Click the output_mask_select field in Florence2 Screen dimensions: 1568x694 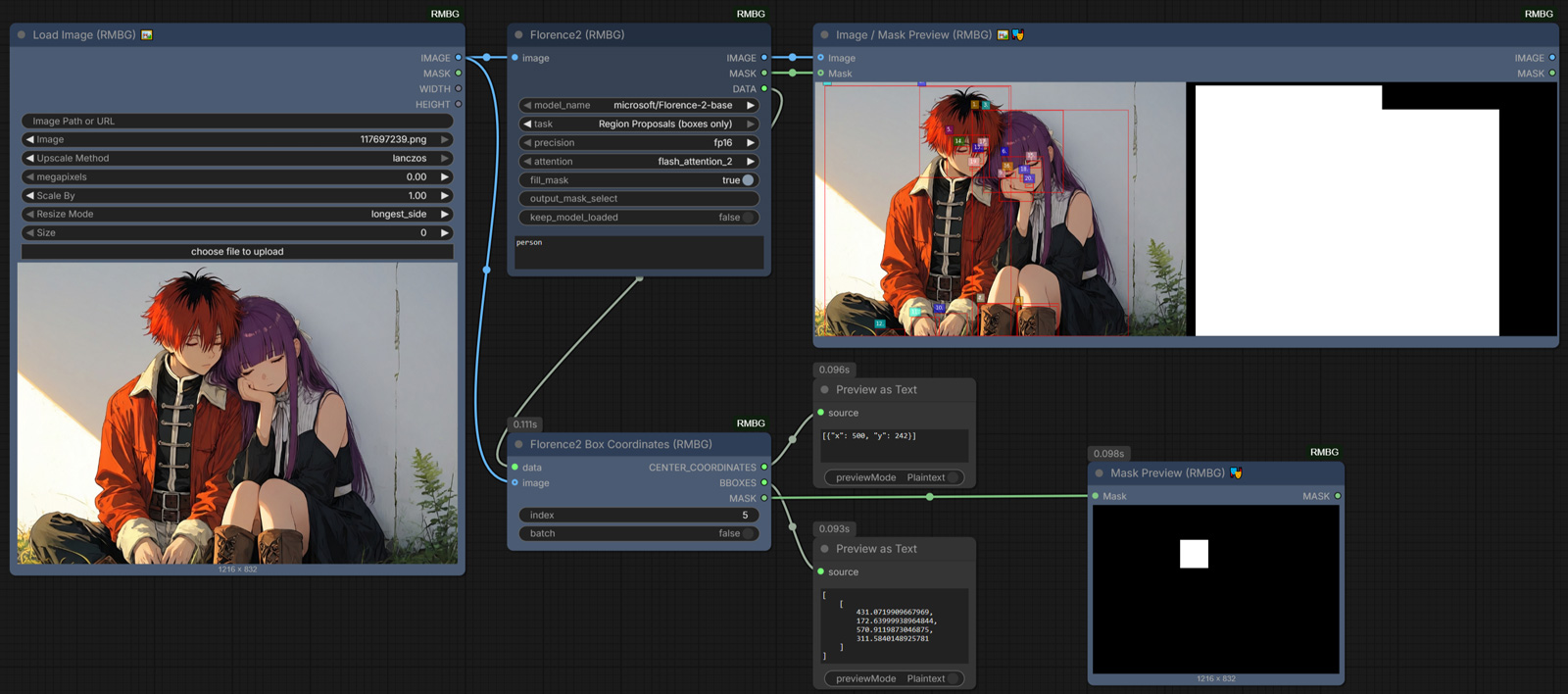(x=639, y=199)
